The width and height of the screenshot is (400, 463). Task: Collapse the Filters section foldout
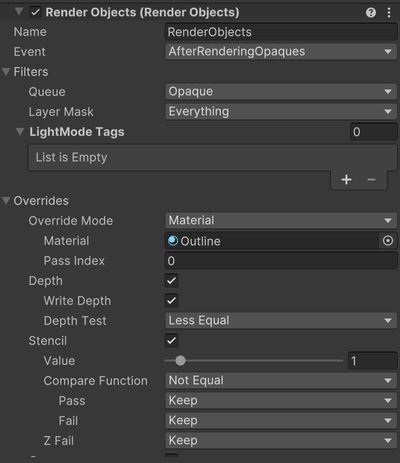coord(6,72)
